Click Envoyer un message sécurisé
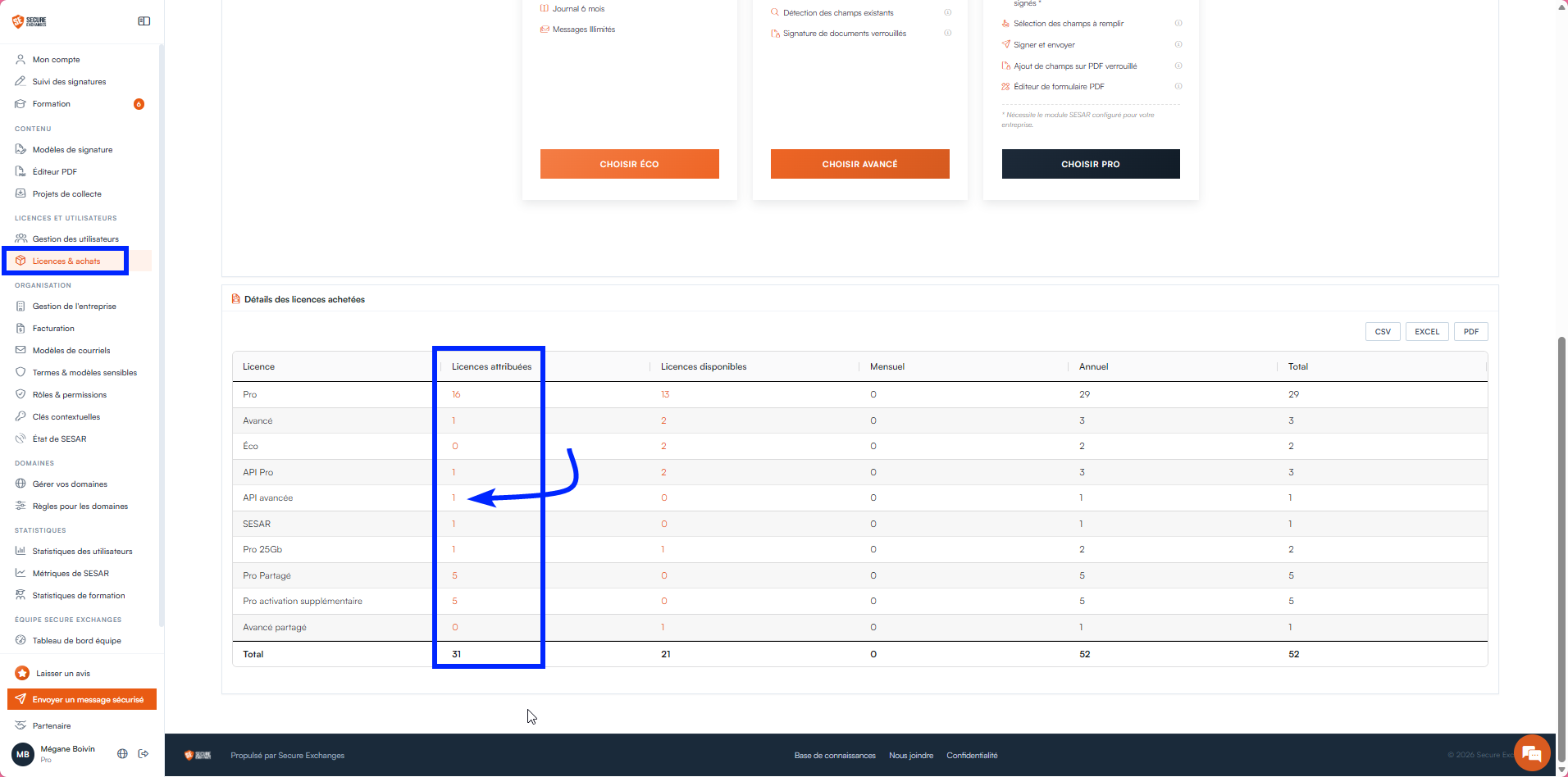This screenshot has width=1568, height=777. tap(82, 699)
